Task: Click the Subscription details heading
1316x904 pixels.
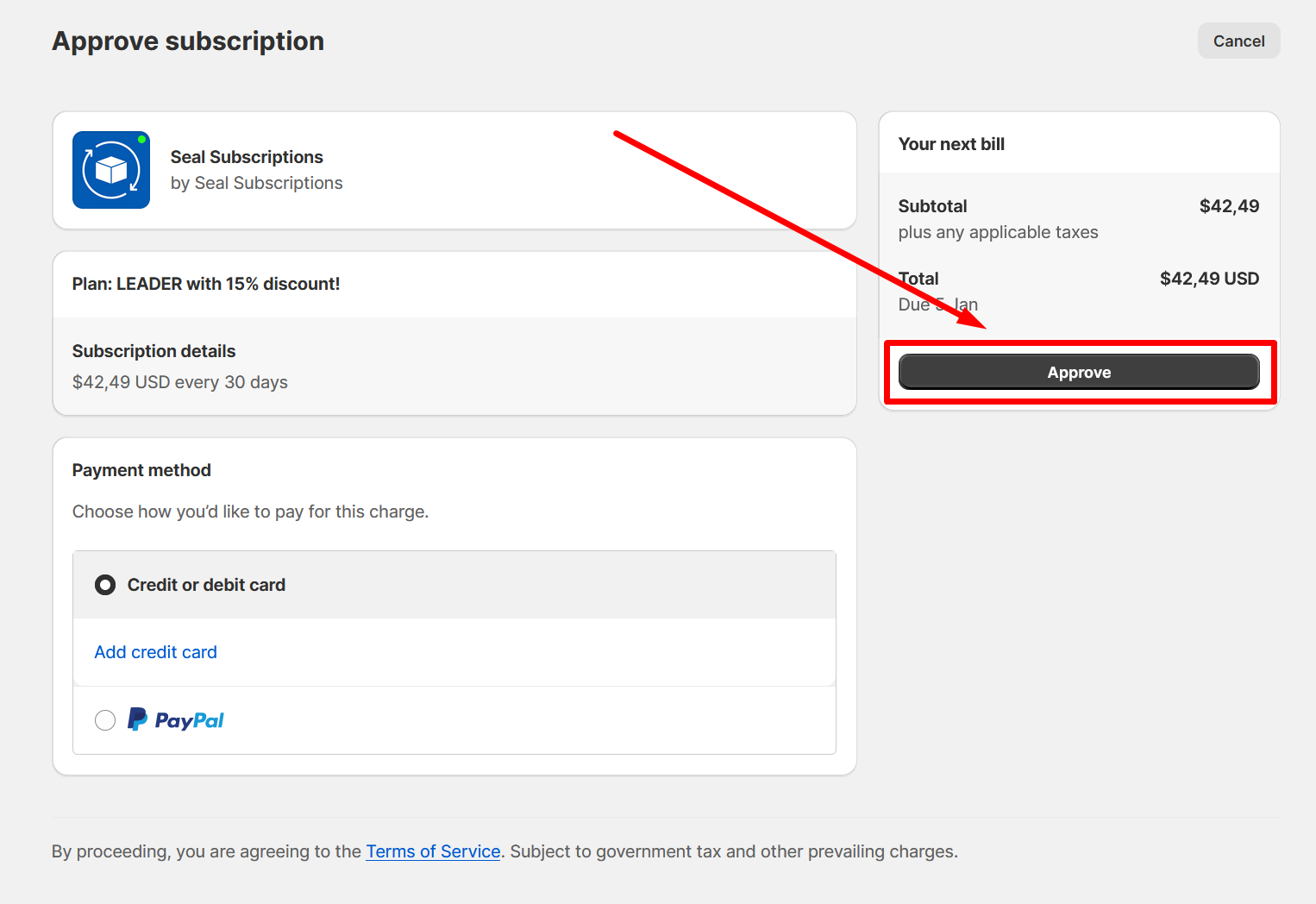Action: click(154, 351)
